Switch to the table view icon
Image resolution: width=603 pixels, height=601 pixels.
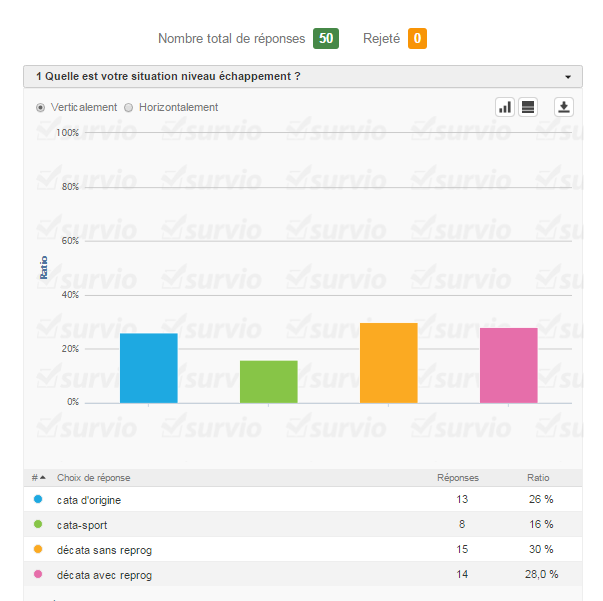(529, 107)
